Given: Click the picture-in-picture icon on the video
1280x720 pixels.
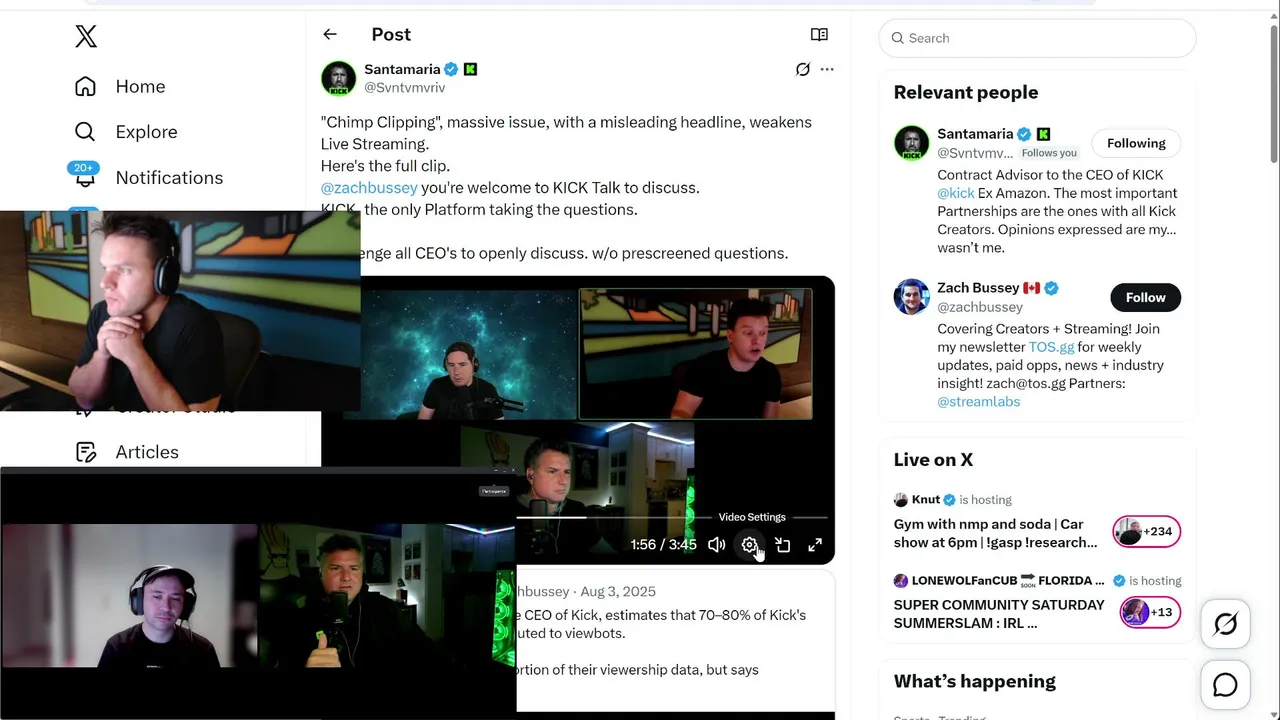Looking at the screenshot, I should click(x=783, y=545).
